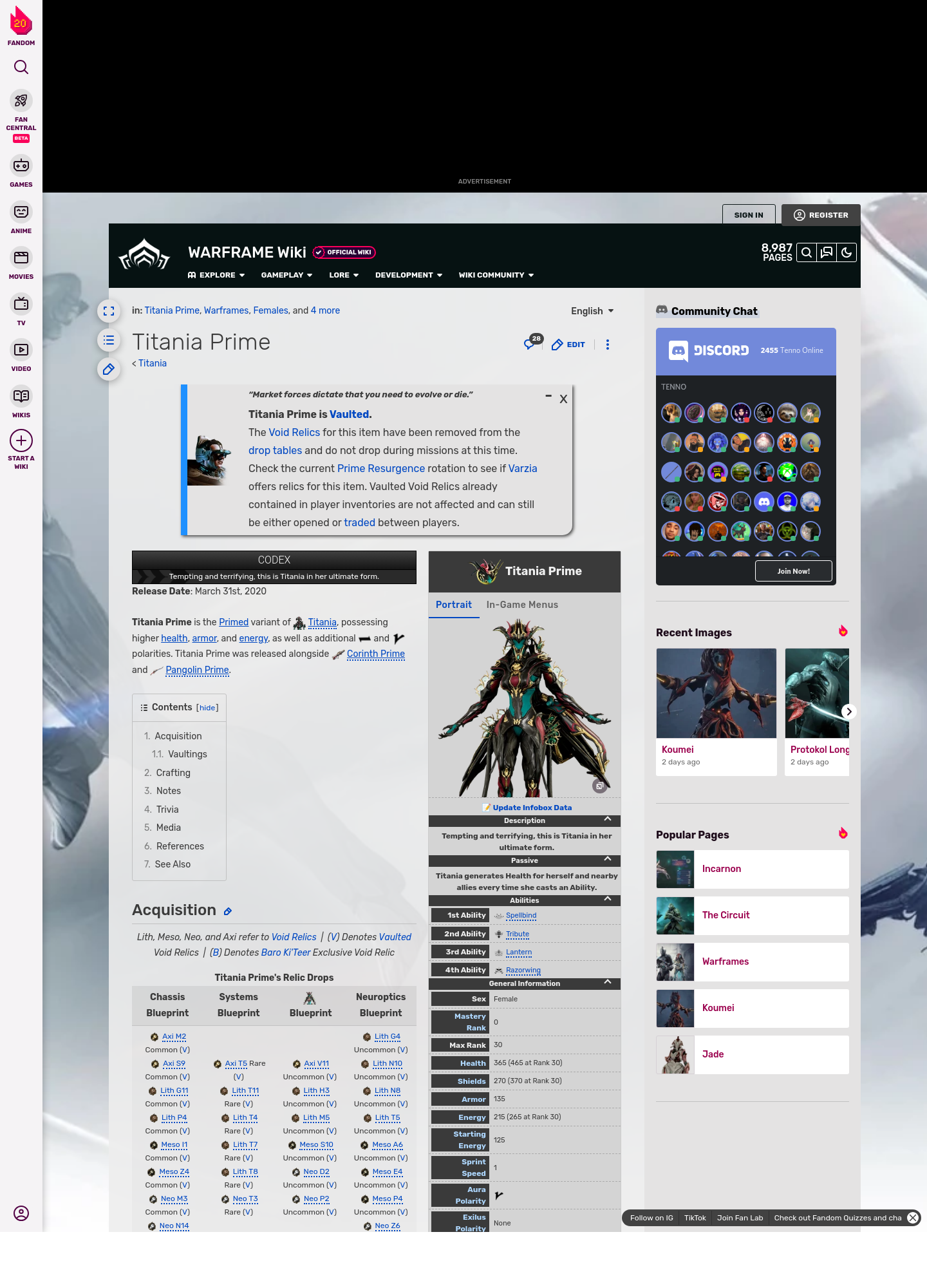Image resolution: width=927 pixels, height=1288 pixels.
Task: Click the sidebar search magnifier icon
Action: tap(21, 67)
